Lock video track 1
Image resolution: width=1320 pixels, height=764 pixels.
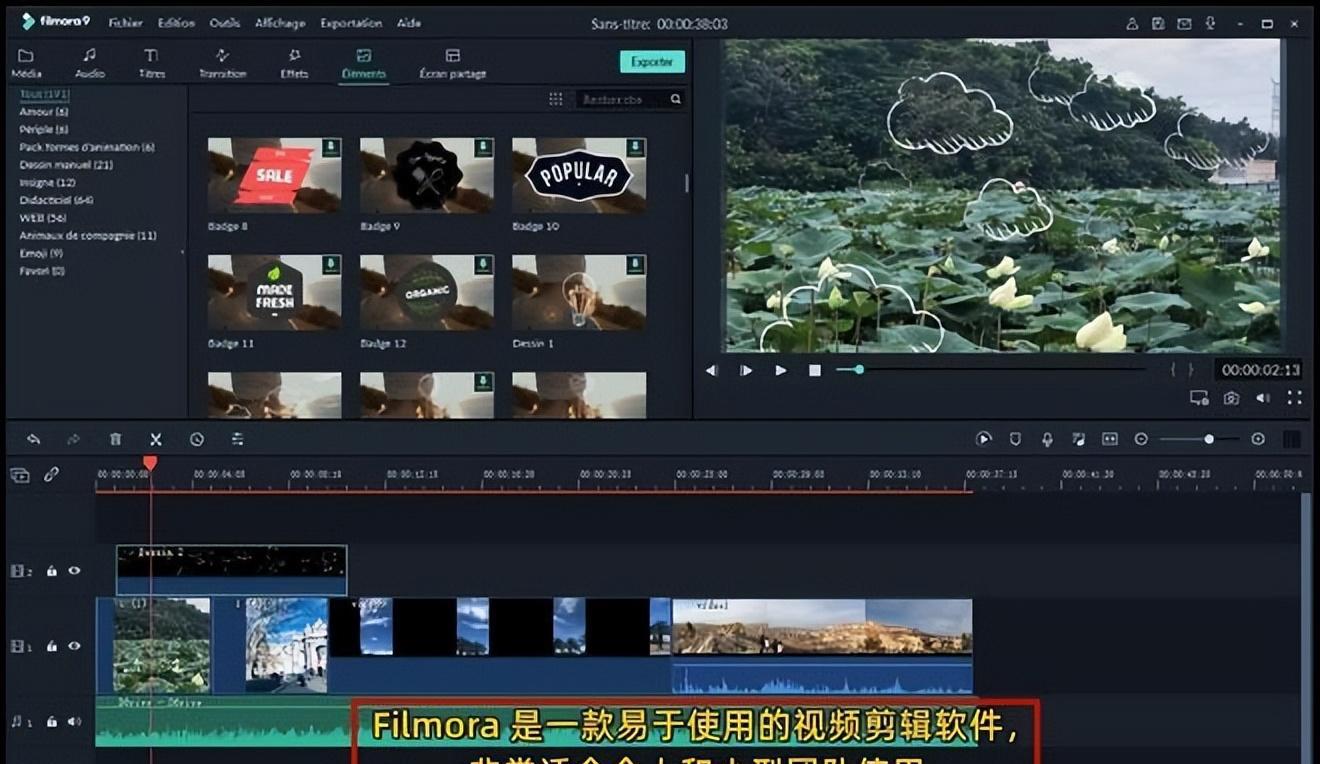coord(52,646)
